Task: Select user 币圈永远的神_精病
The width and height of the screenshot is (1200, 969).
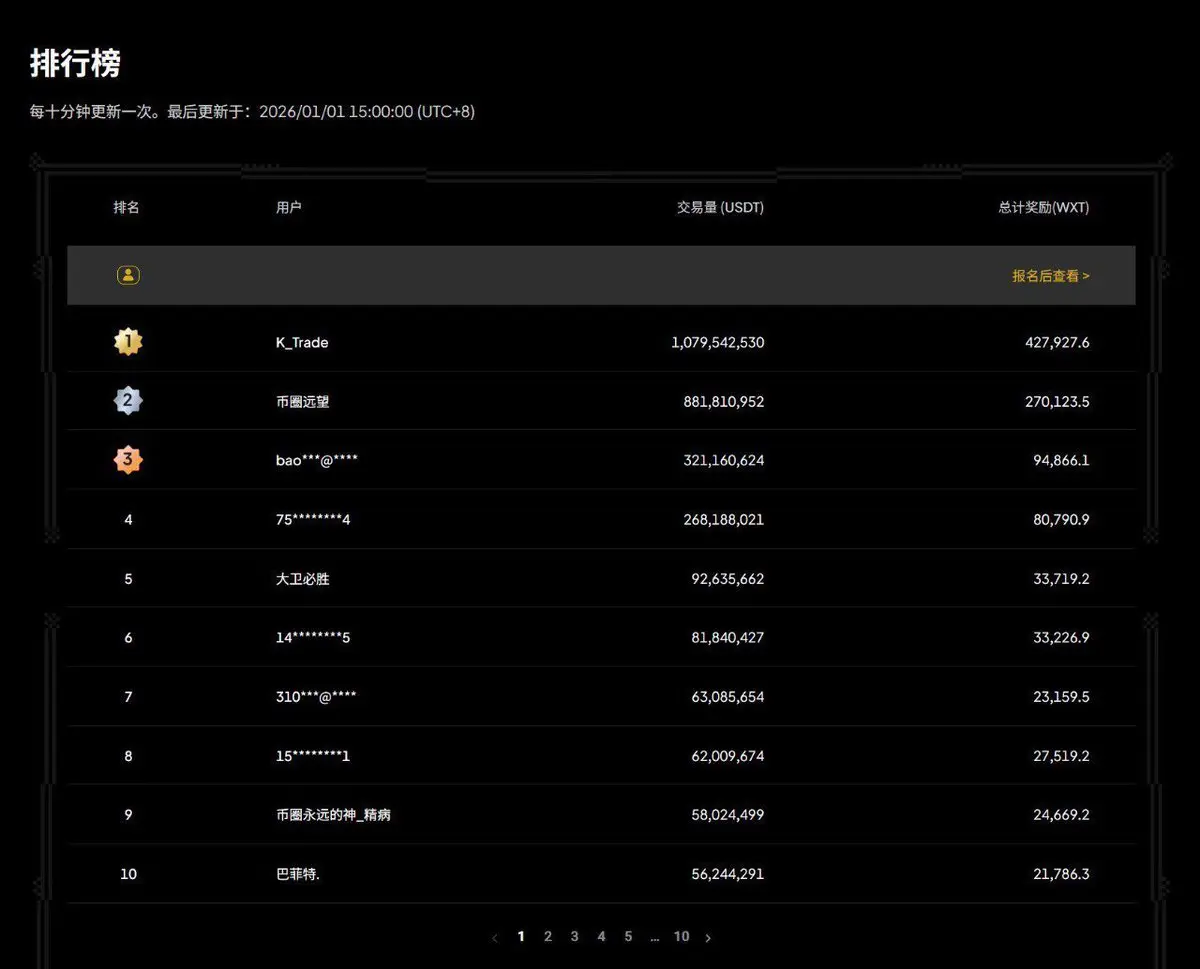Action: [333, 815]
